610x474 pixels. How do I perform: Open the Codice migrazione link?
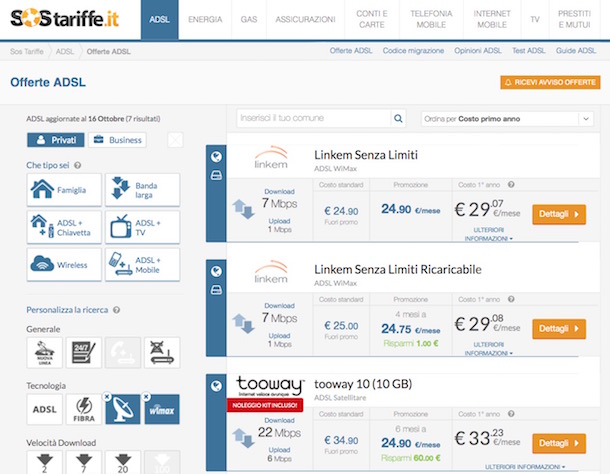(x=413, y=51)
